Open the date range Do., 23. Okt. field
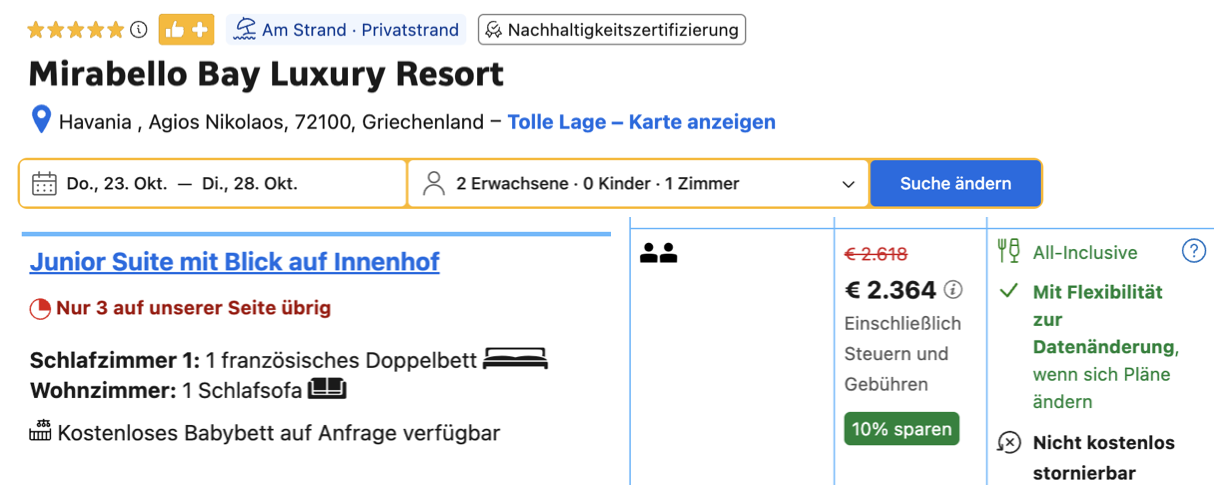Screen dimensions: 1230x498 pyautogui.click(x=213, y=184)
